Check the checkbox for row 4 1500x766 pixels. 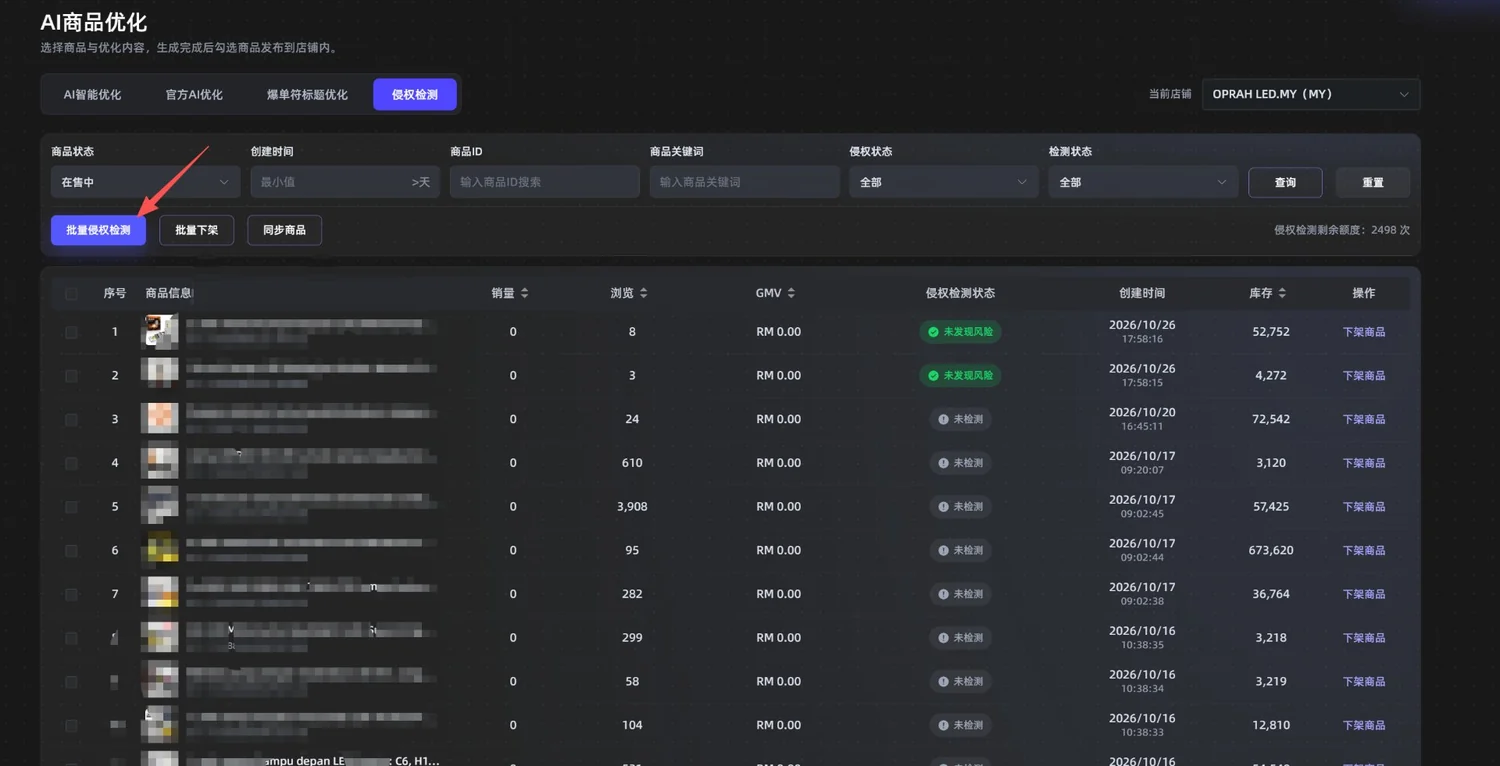coord(71,463)
